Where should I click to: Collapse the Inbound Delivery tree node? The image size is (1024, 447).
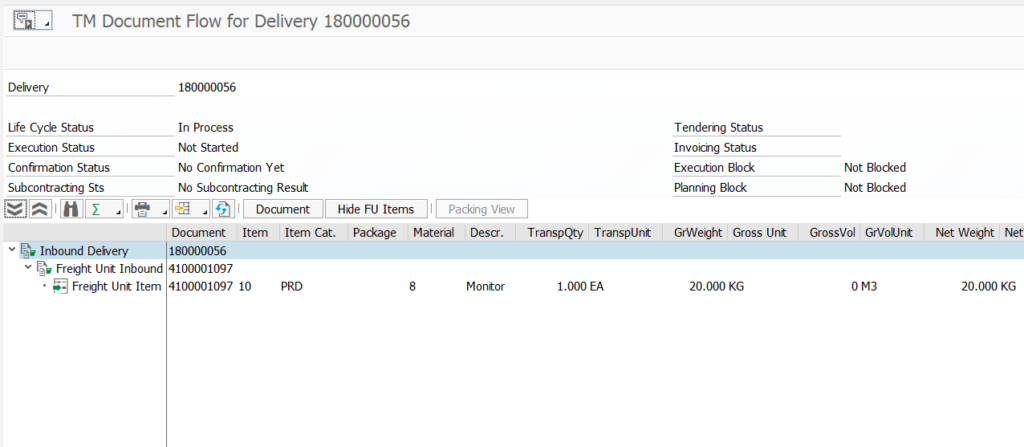pos(11,250)
